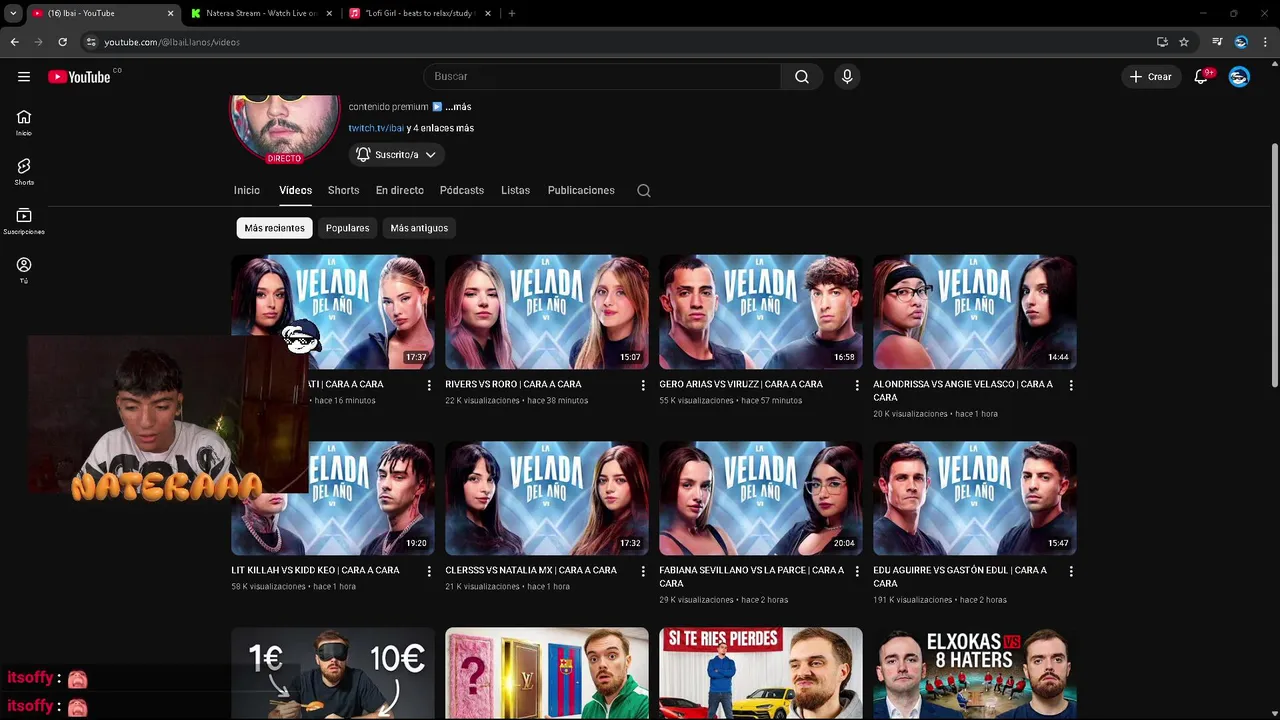Open options for ALONDRISSA VS ANGIE VELASCO video
1280x720 pixels.
[1071, 385]
